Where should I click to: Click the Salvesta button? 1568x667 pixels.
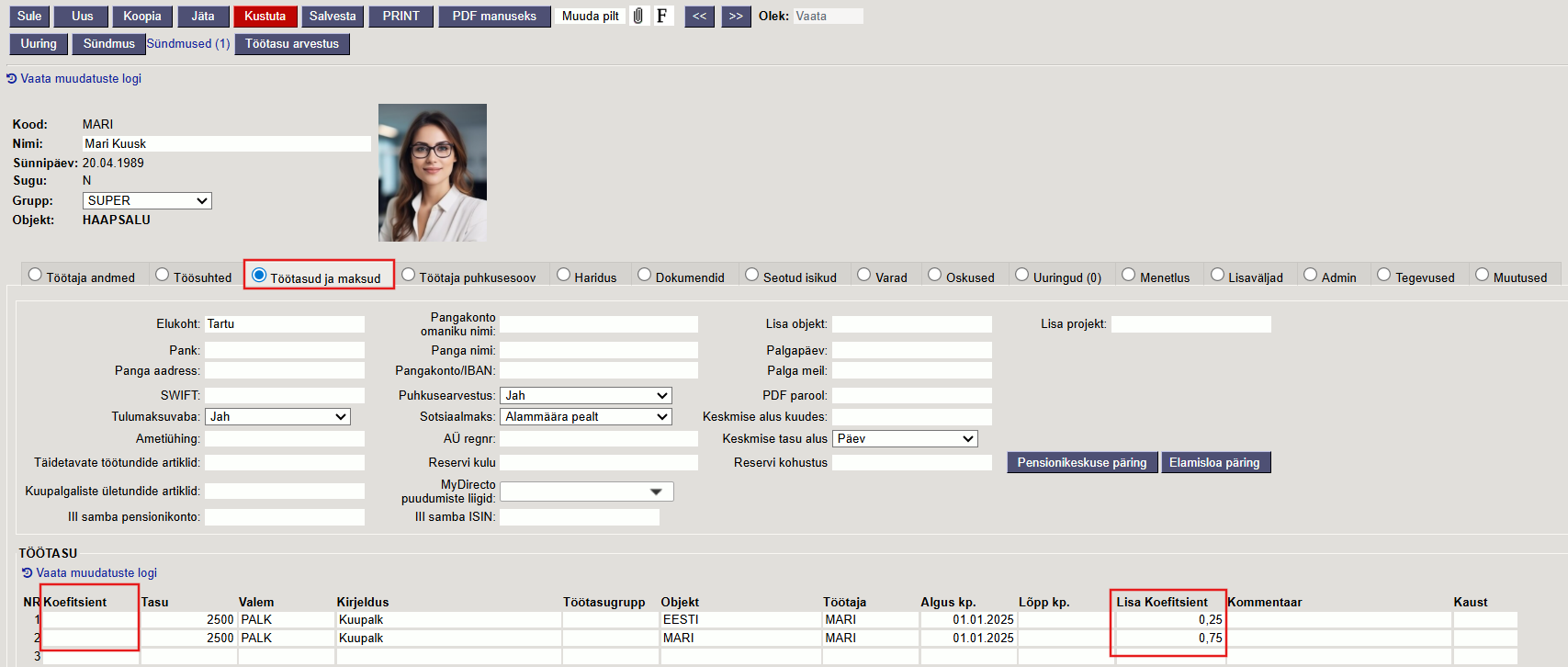[x=332, y=17]
